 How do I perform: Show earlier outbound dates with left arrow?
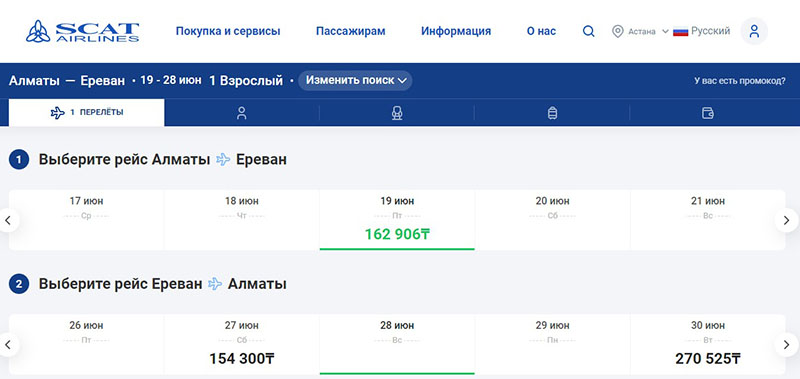(8, 220)
